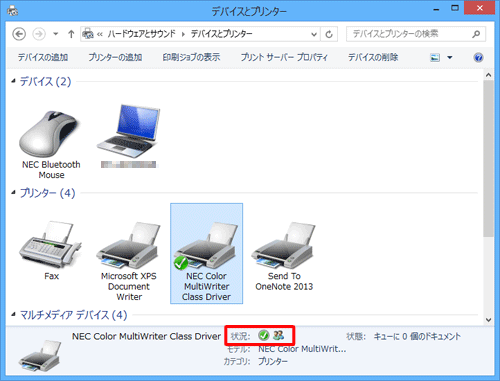Click 印刷ジョブの表示 toolbar command
The width and height of the screenshot is (500, 381).
(x=191, y=57)
